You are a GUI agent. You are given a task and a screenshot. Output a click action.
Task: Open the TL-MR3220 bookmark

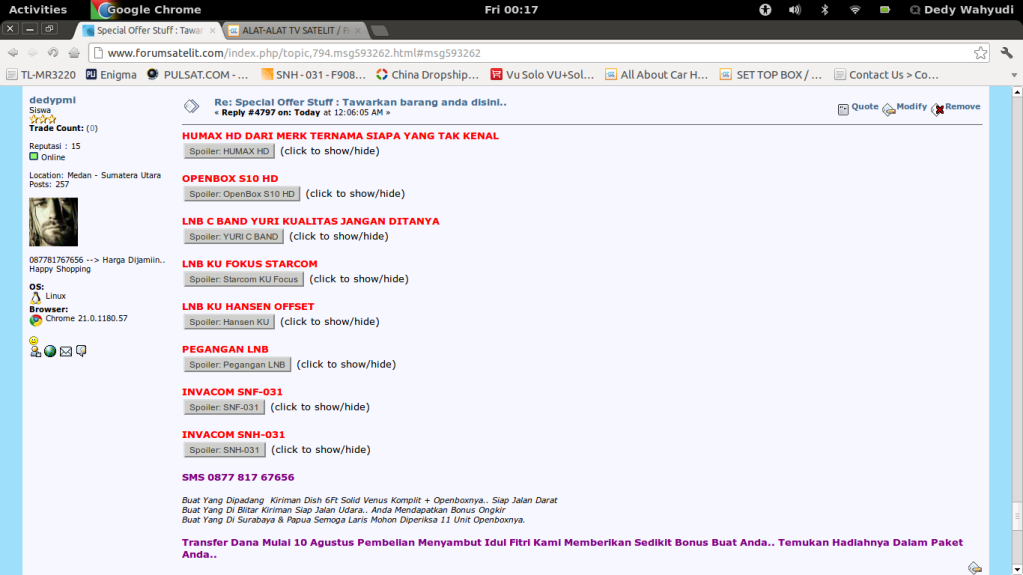click(41, 75)
